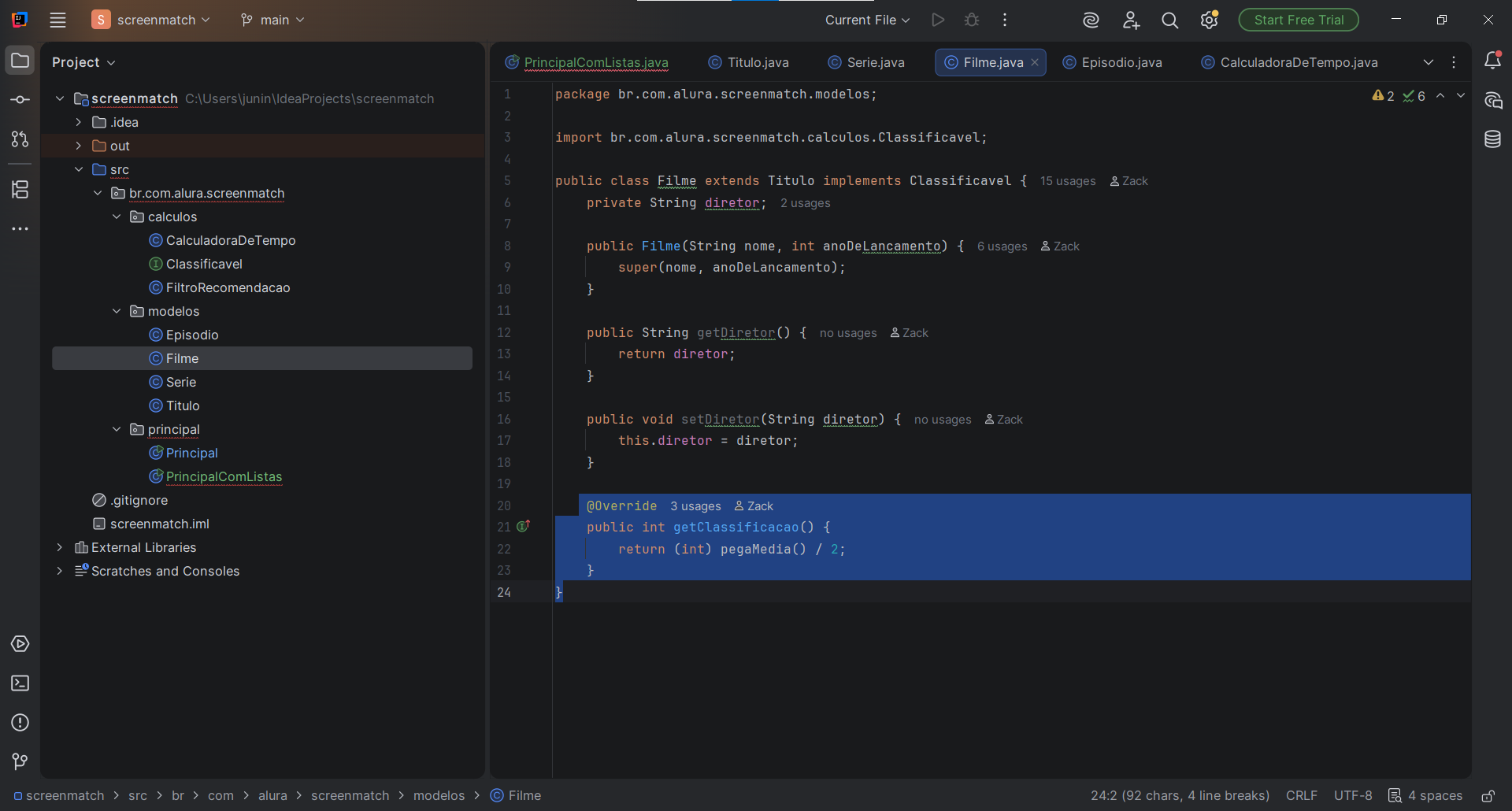Collapse the modelos package folder
The width and height of the screenshot is (1512, 811).
117,311
